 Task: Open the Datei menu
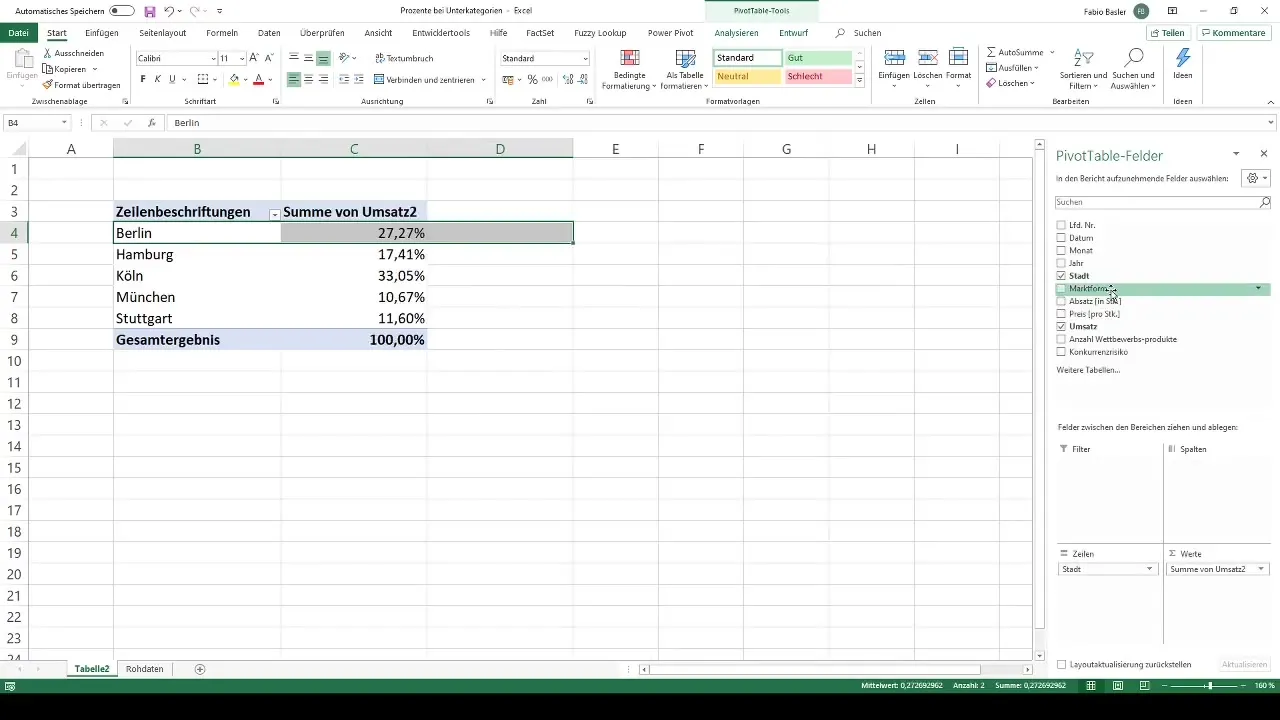point(18,33)
